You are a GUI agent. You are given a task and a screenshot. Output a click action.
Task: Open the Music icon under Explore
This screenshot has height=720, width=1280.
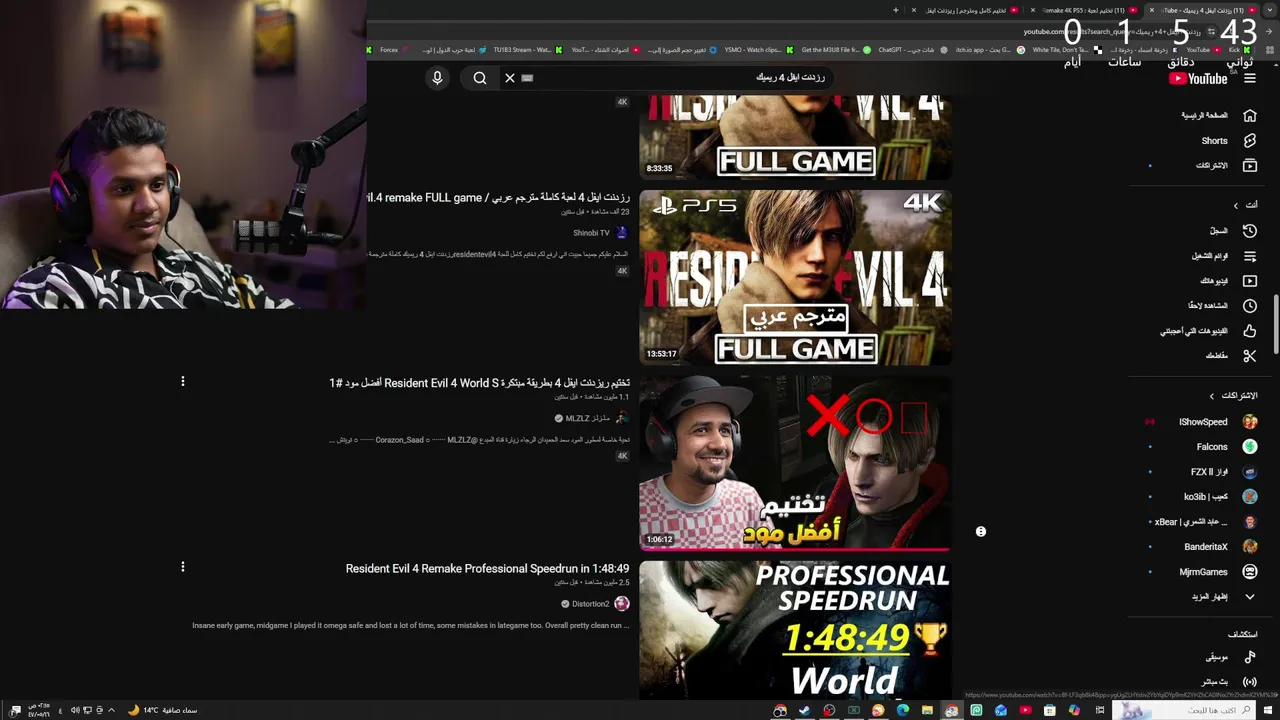pyautogui.click(x=1250, y=657)
